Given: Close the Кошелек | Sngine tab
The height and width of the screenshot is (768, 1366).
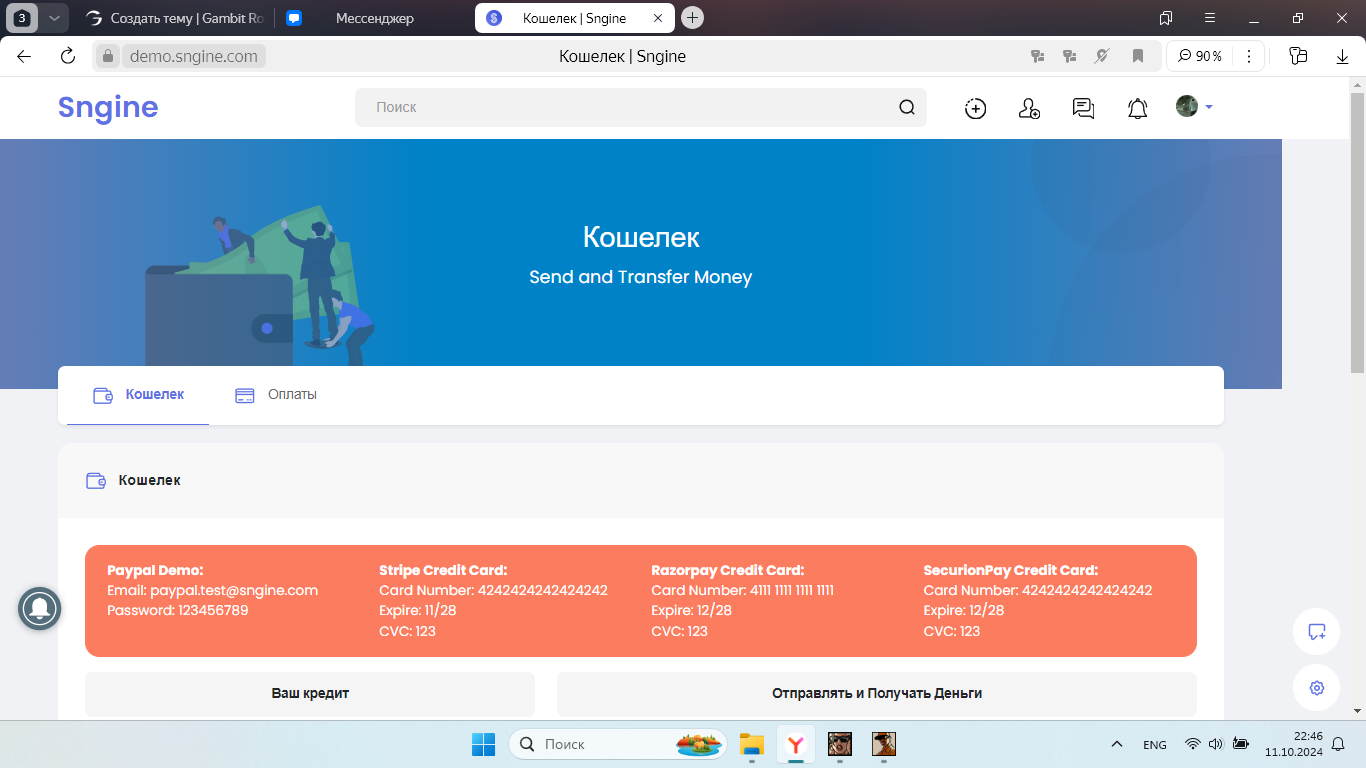Looking at the screenshot, I should tap(656, 18).
